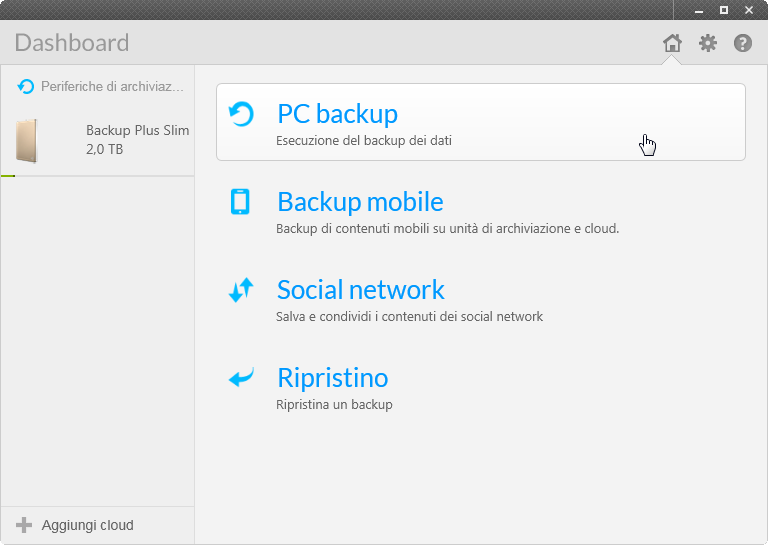The width and height of the screenshot is (768, 545).
Task: Select the Periferiche di archiviazione header
Action: pyautogui.click(x=112, y=87)
